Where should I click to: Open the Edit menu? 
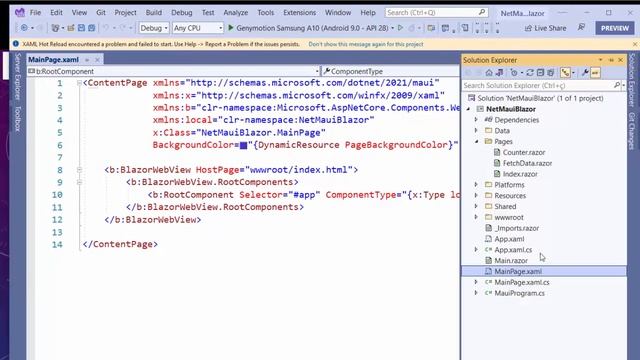(x=56, y=13)
